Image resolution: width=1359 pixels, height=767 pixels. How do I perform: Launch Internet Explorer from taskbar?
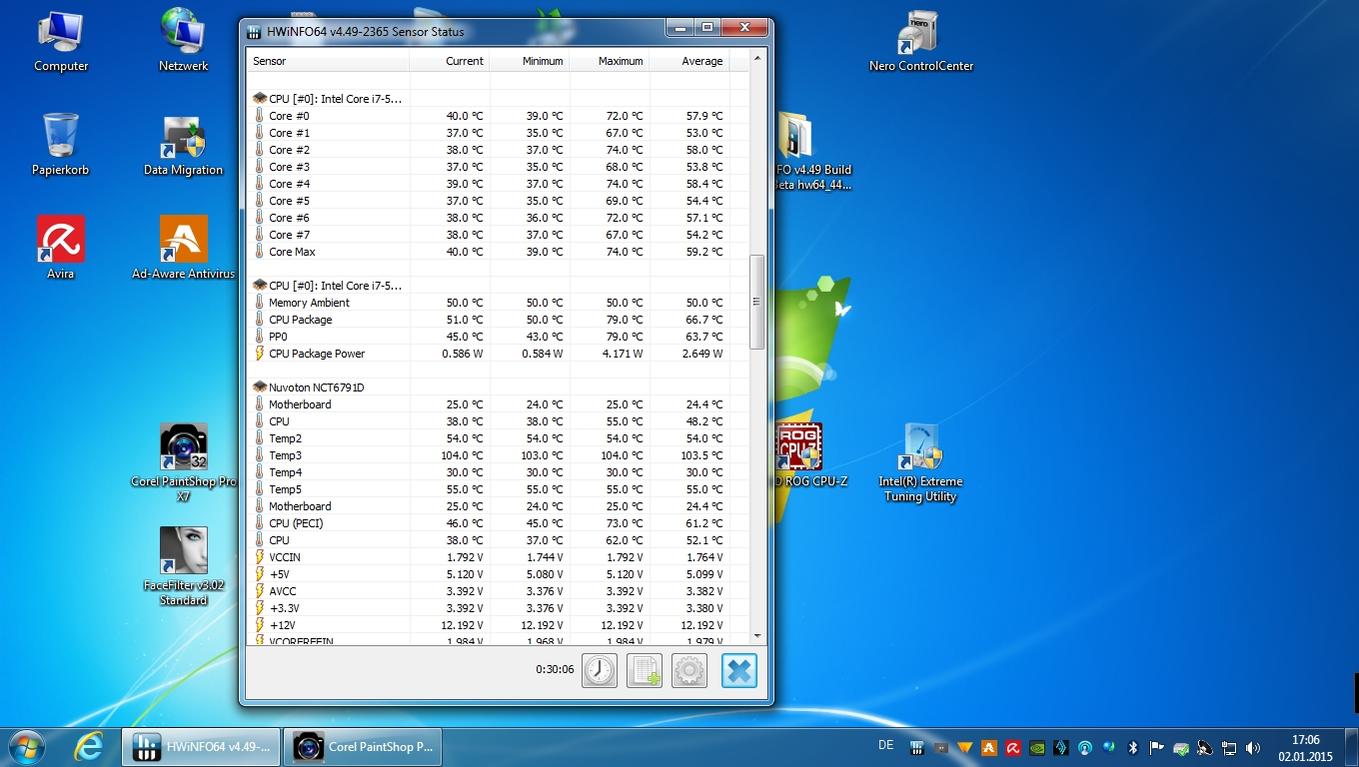point(89,746)
